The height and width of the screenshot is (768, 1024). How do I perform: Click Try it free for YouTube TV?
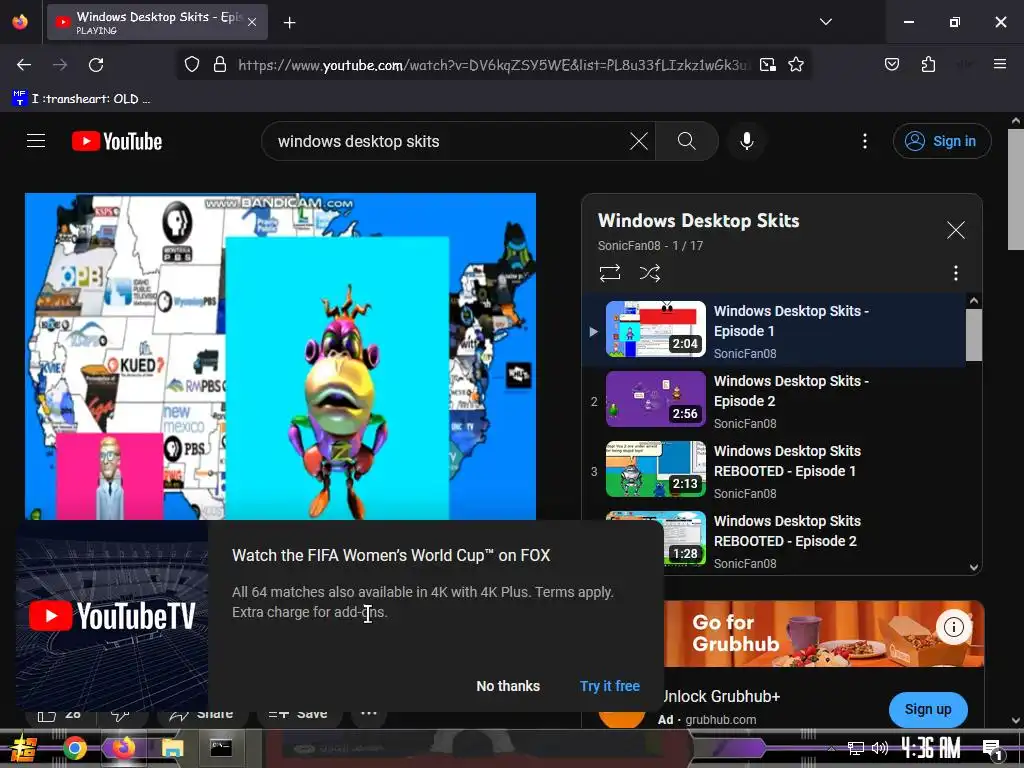coord(609,686)
